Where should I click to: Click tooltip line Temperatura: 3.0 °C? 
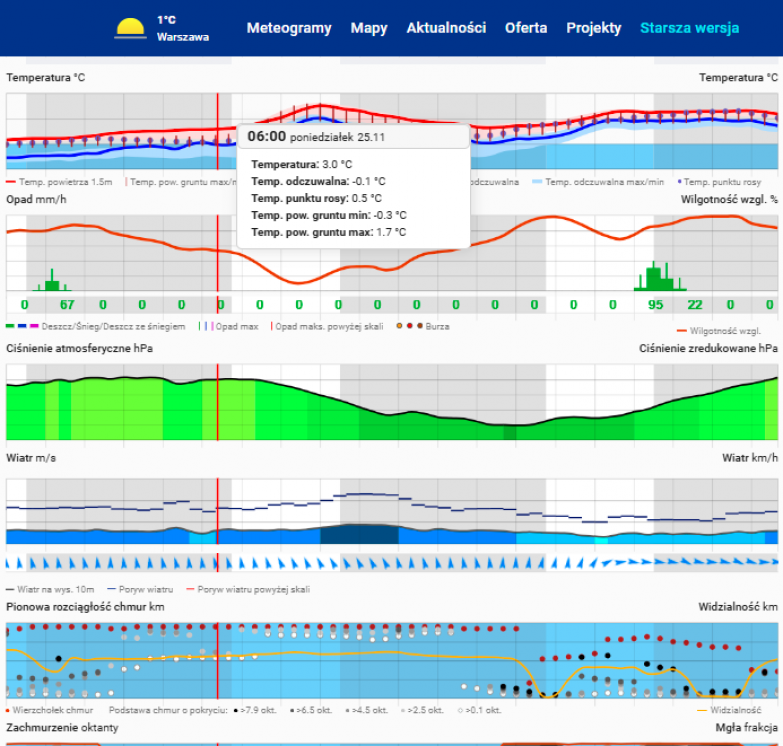302,164
